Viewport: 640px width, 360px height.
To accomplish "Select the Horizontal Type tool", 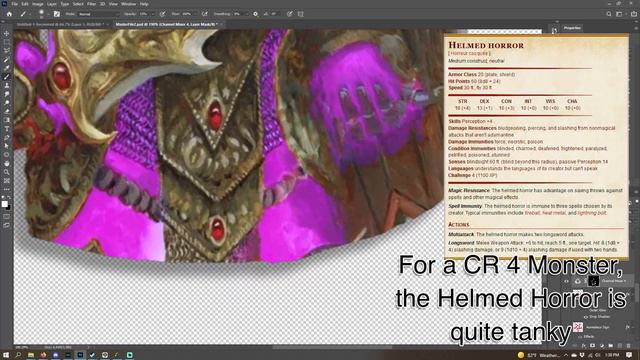I will pos(7,129).
